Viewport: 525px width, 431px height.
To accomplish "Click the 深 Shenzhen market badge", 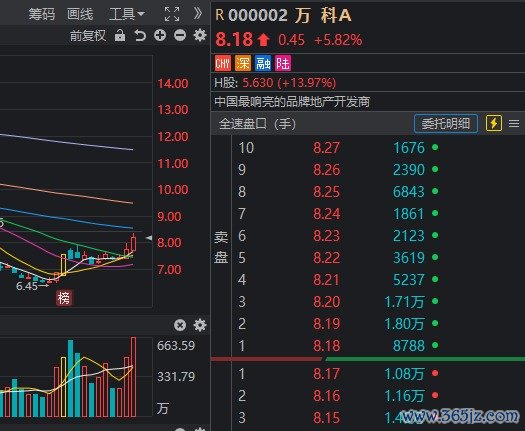I will tap(243, 63).
